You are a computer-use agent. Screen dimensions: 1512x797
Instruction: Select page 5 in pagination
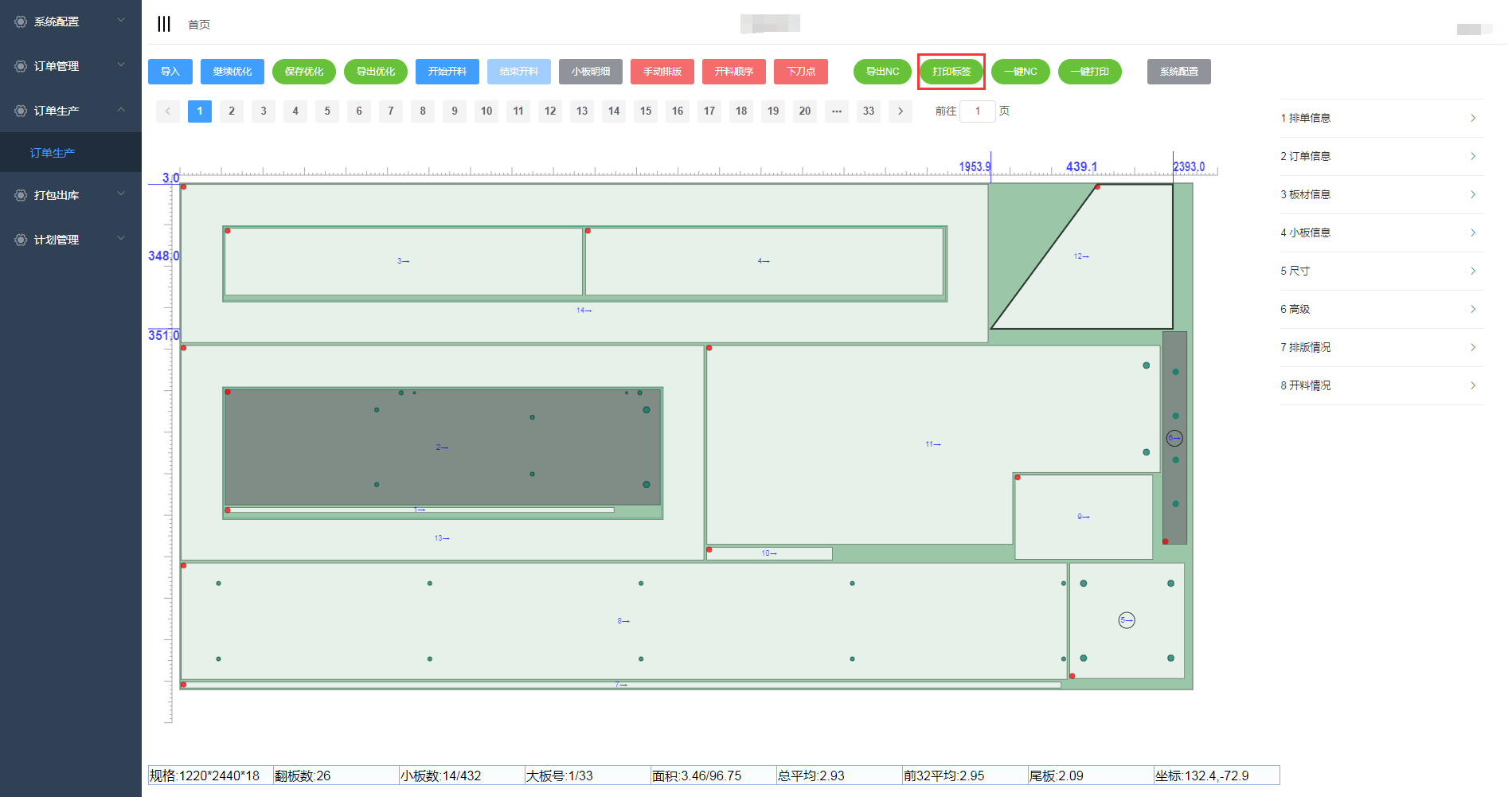pos(327,111)
